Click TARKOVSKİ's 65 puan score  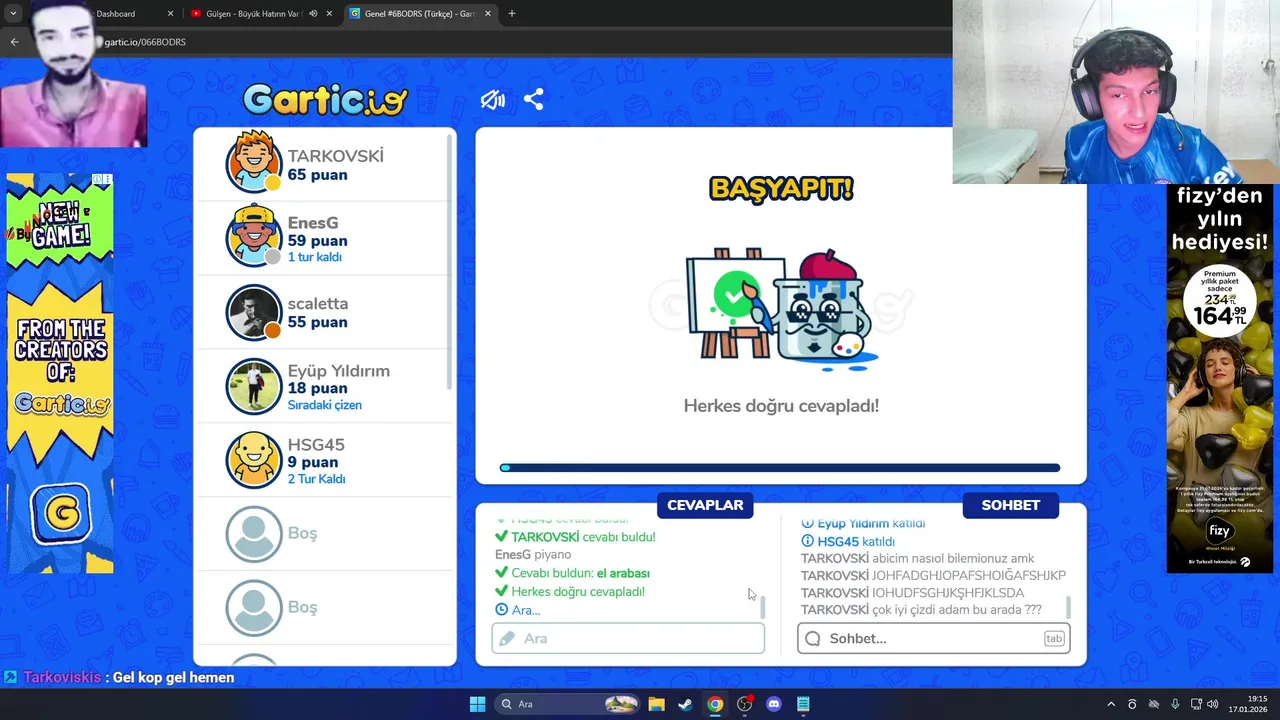pos(318,175)
